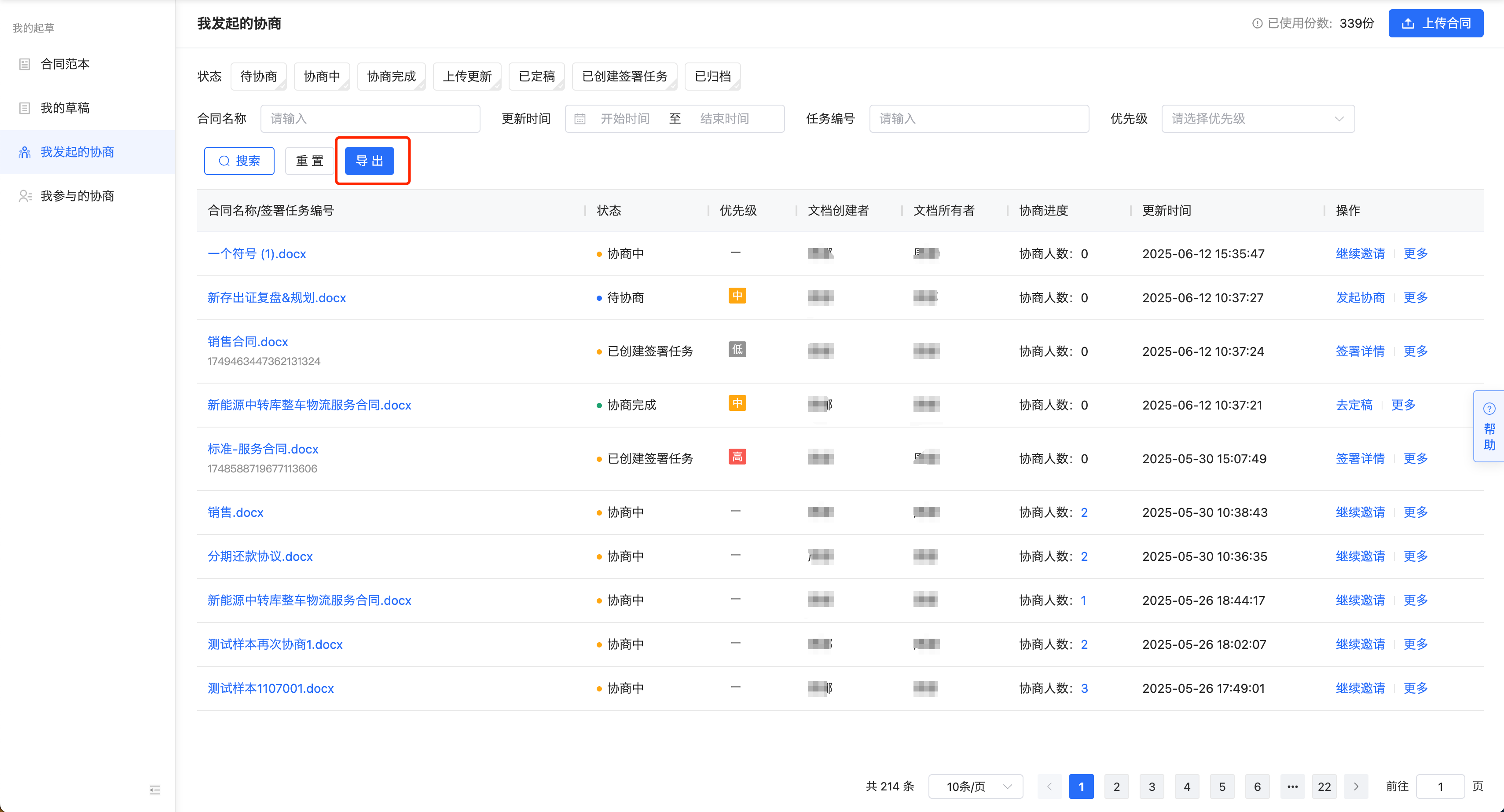Click the calendar icon in 更新时间 field

(x=580, y=119)
